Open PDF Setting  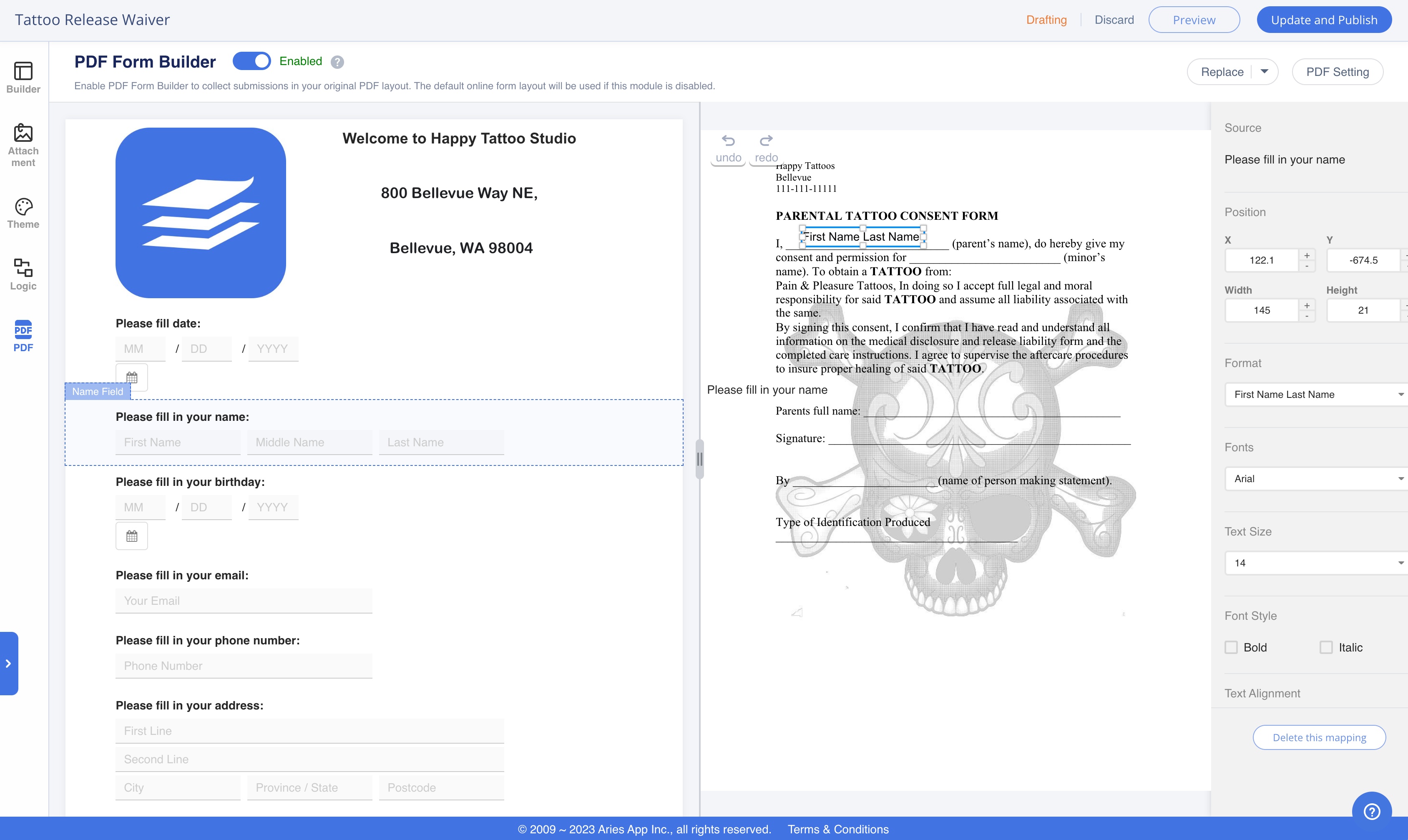pos(1338,72)
